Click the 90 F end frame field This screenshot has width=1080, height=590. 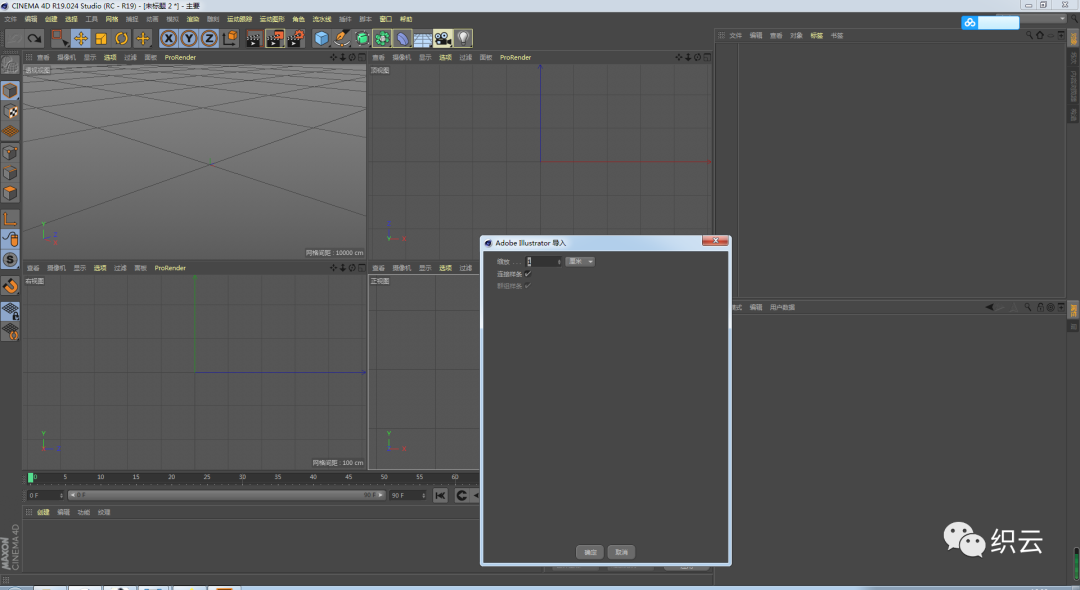408,495
